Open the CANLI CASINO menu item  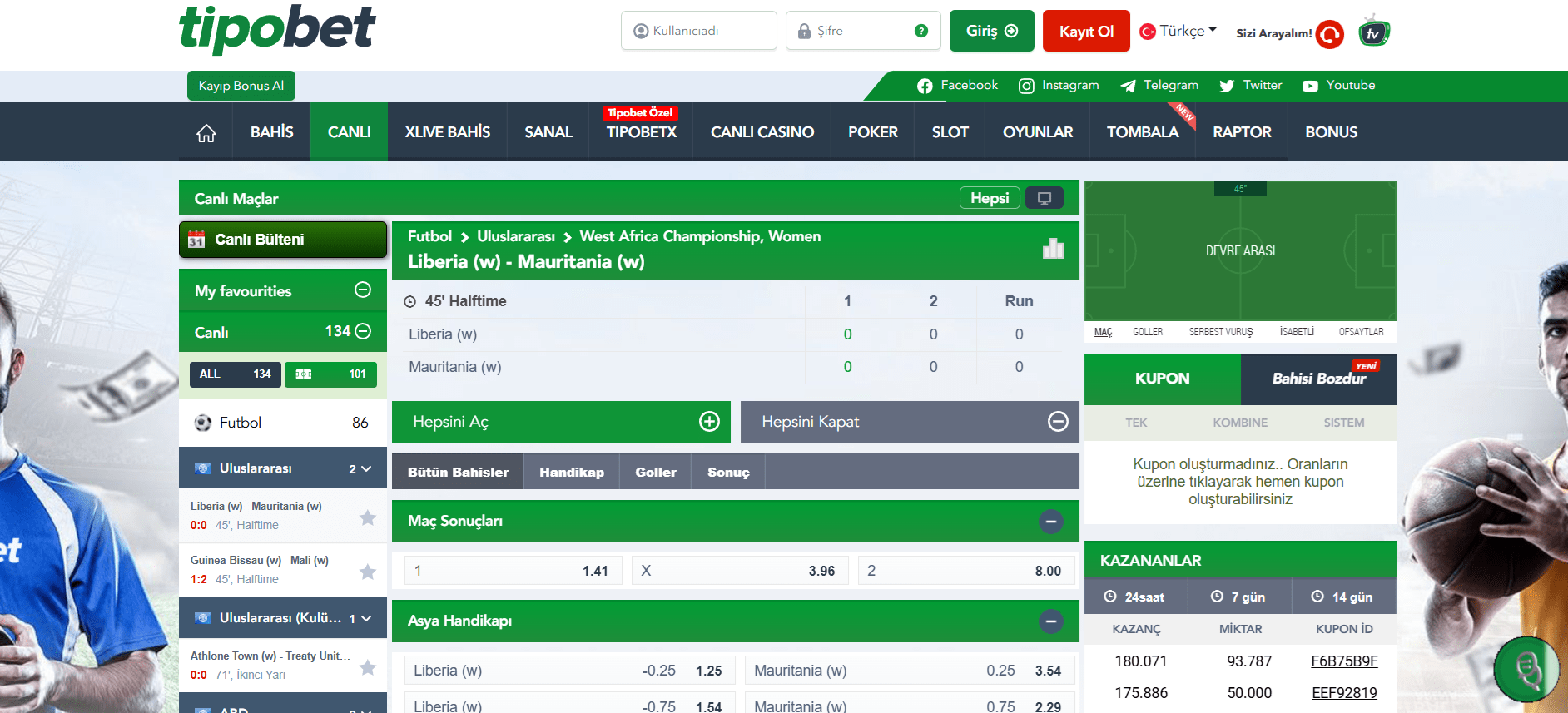(x=762, y=132)
